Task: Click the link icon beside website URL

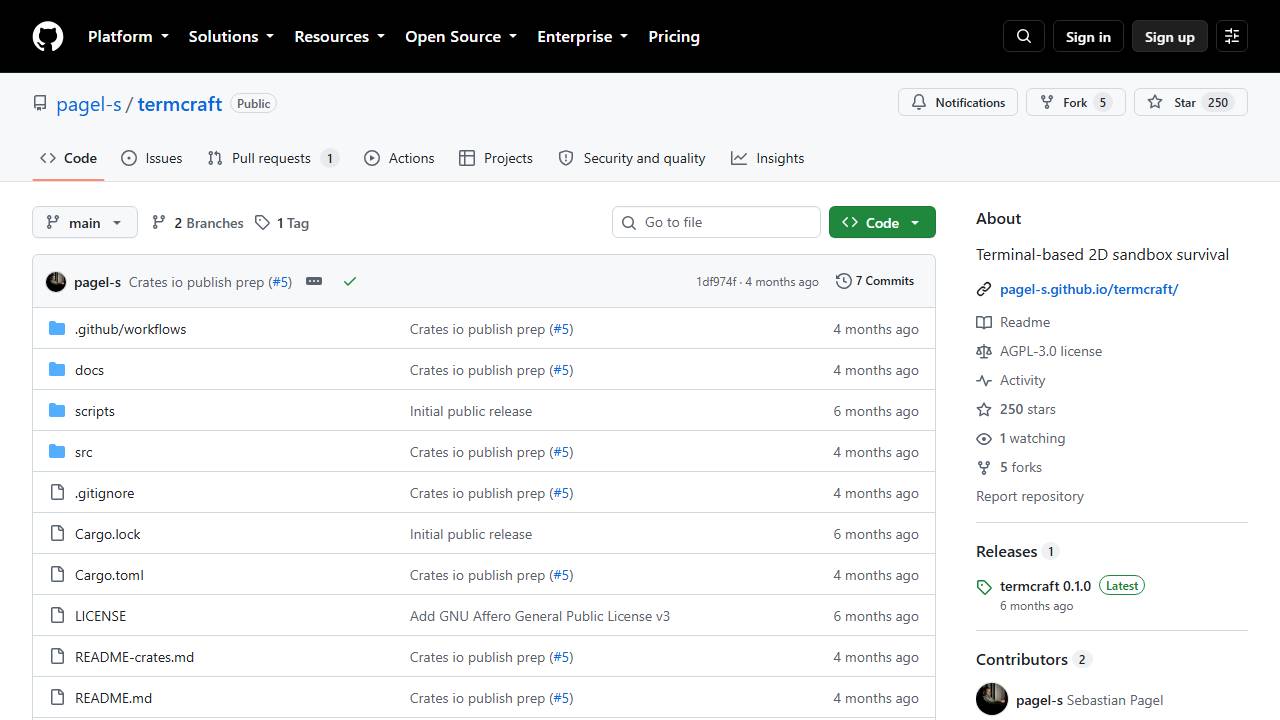Action: [984, 289]
